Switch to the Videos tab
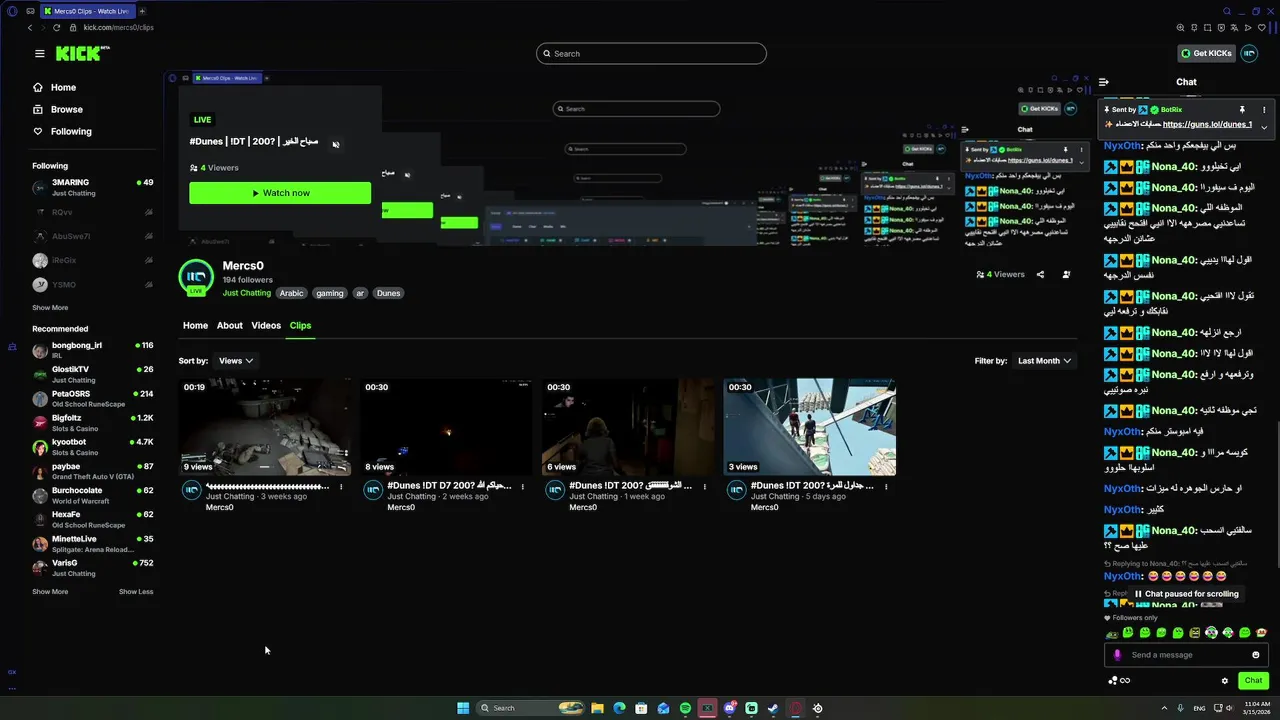Image resolution: width=1280 pixels, height=720 pixels. pos(266,326)
